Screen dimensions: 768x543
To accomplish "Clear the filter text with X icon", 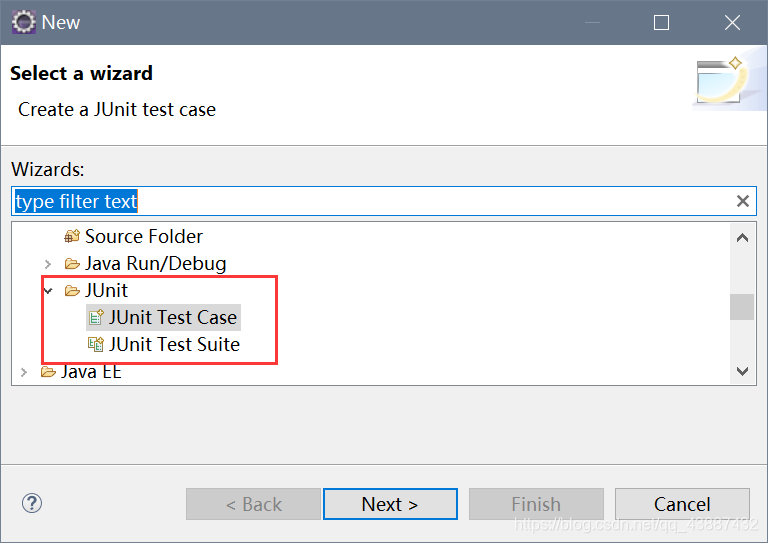I will (x=743, y=201).
